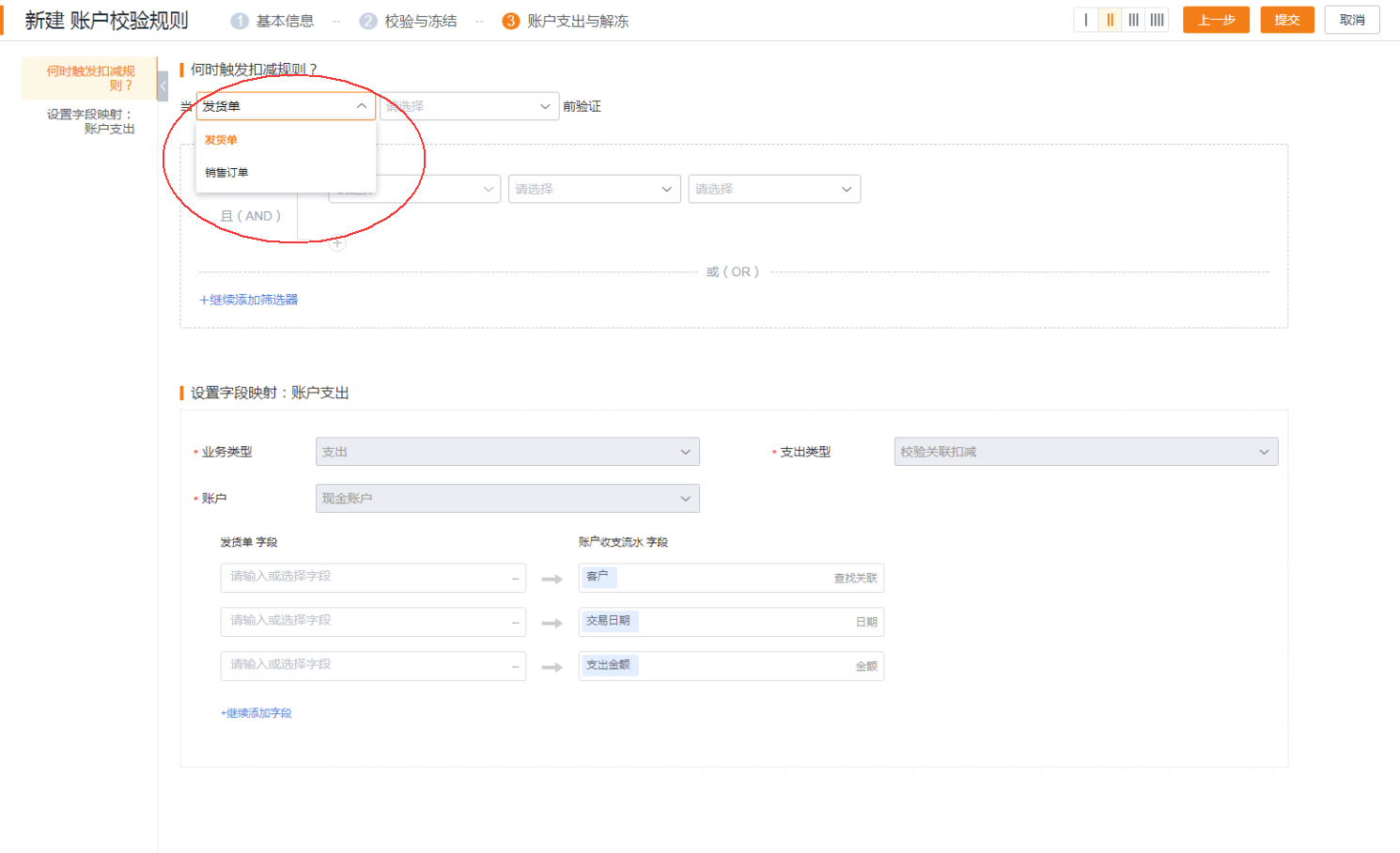Click source field input for 交易日期 row

tap(373, 622)
